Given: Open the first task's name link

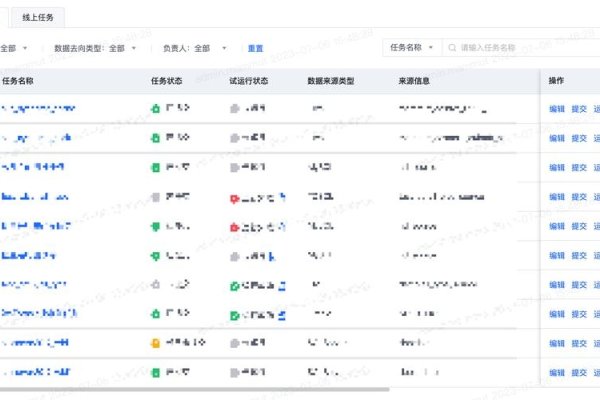Looking at the screenshot, I should coord(38,108).
